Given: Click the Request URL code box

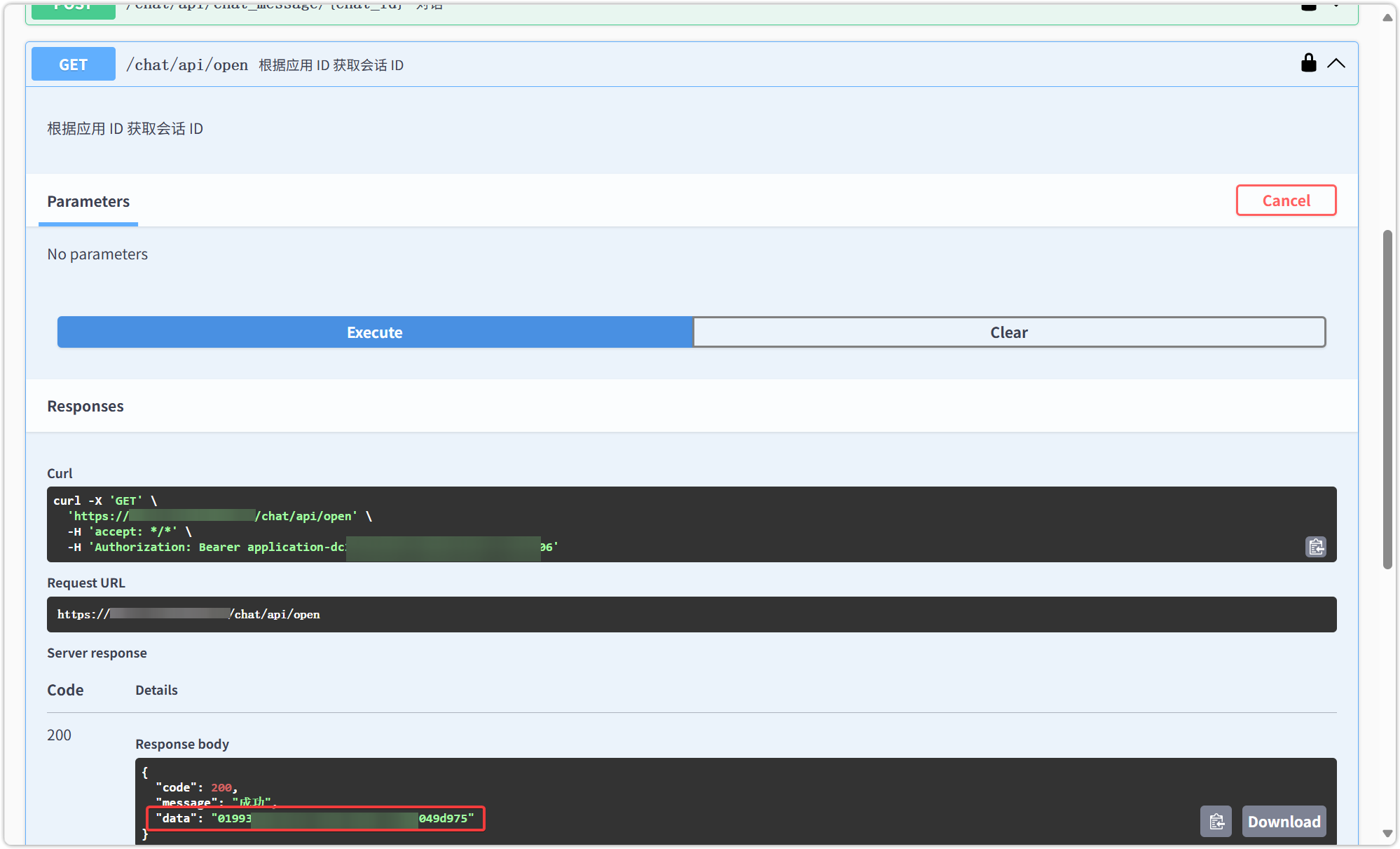Looking at the screenshot, I should click(691, 614).
